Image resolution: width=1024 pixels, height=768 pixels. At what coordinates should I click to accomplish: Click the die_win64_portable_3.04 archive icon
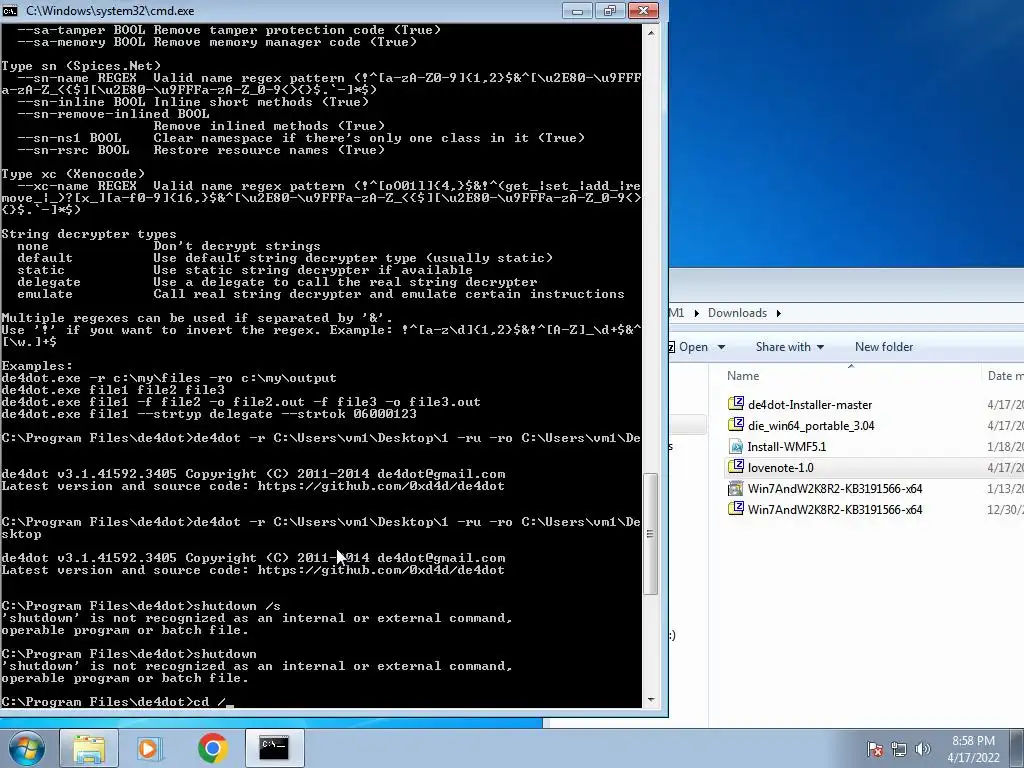[x=736, y=425]
